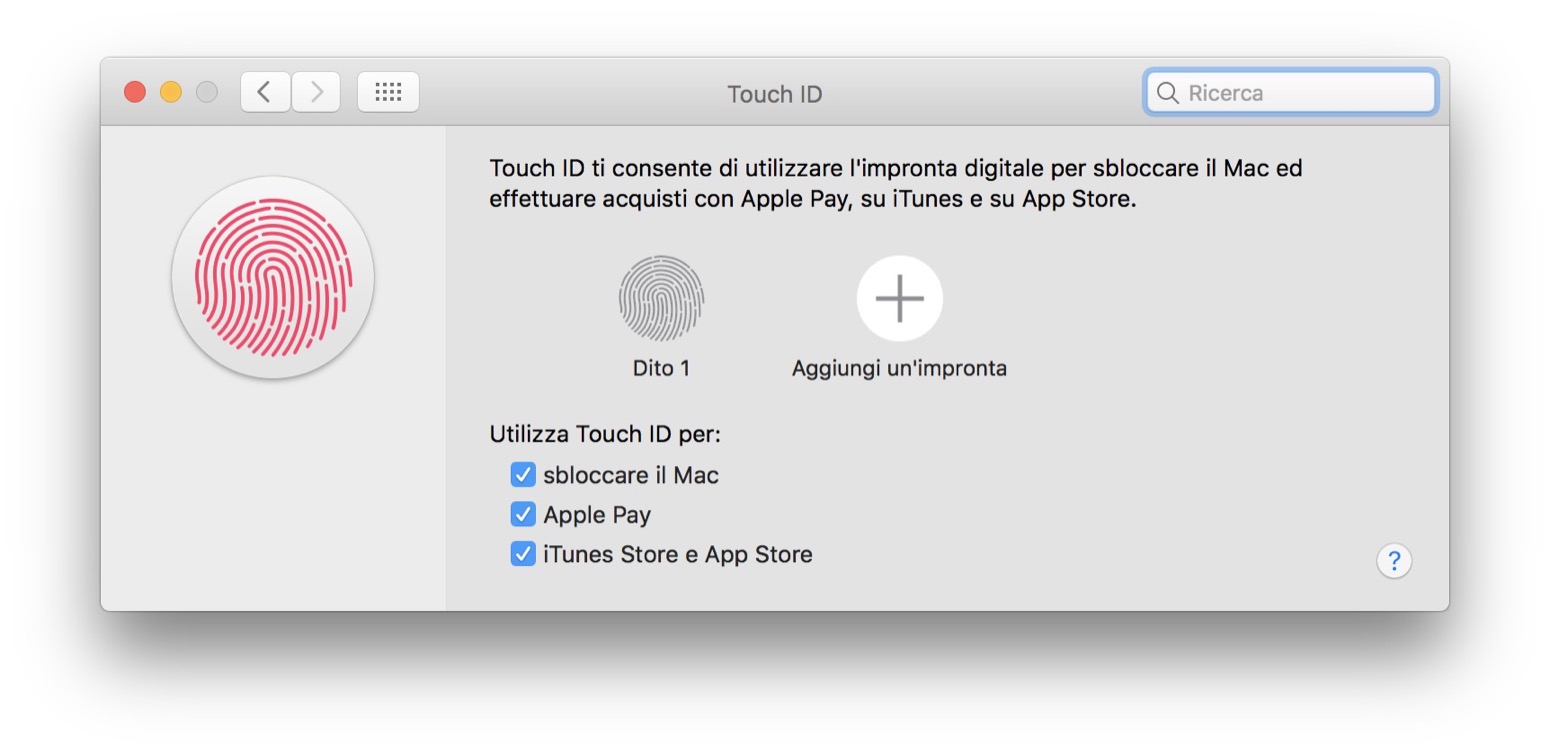Close the Touch ID preferences window
Image resolution: width=1550 pixels, height=755 pixels.
click(135, 93)
